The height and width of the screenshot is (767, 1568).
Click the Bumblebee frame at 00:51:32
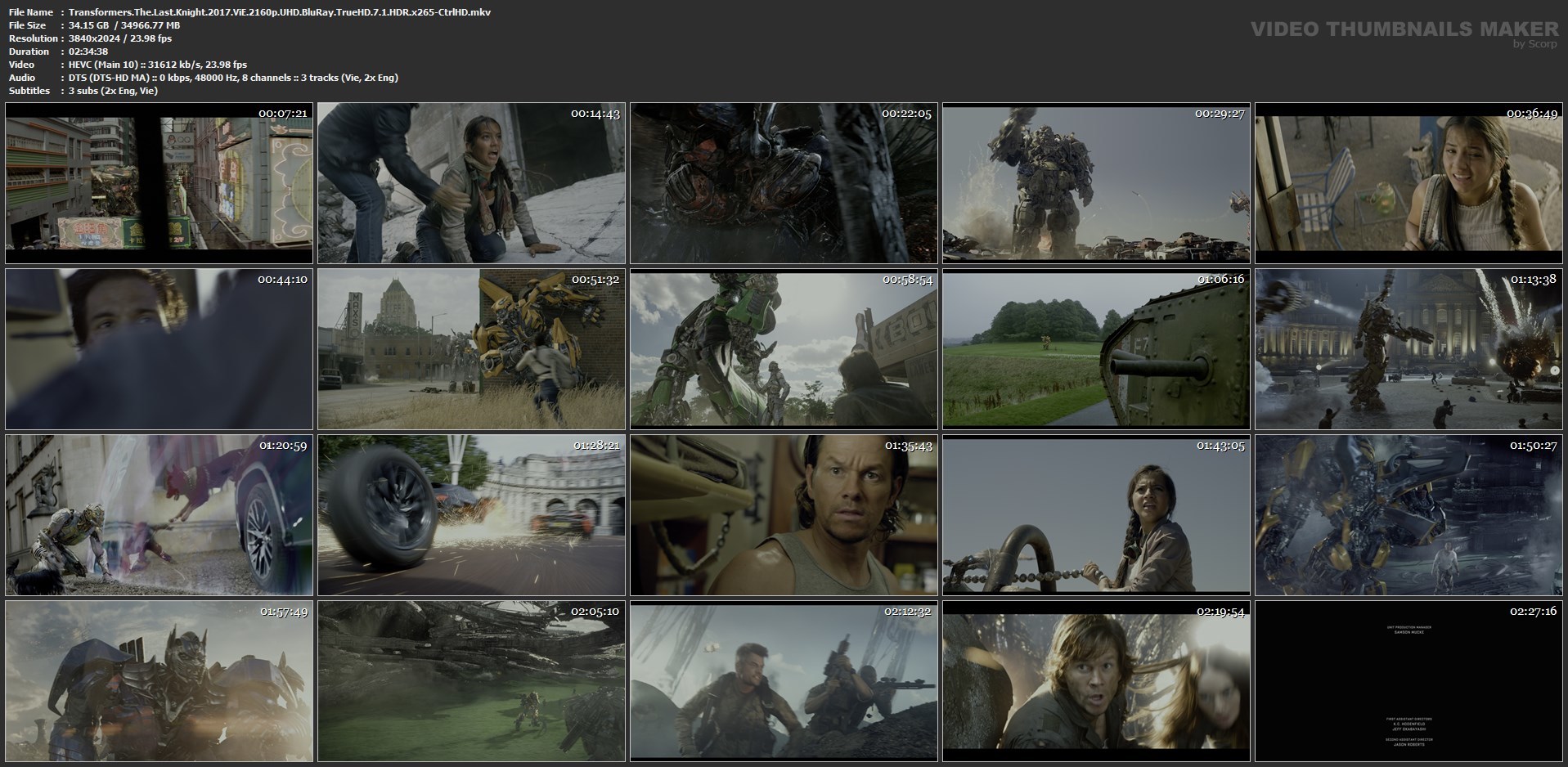pos(471,349)
